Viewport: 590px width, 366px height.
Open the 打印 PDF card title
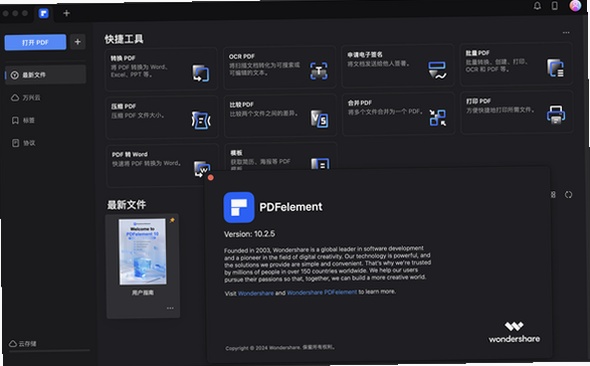(478, 101)
